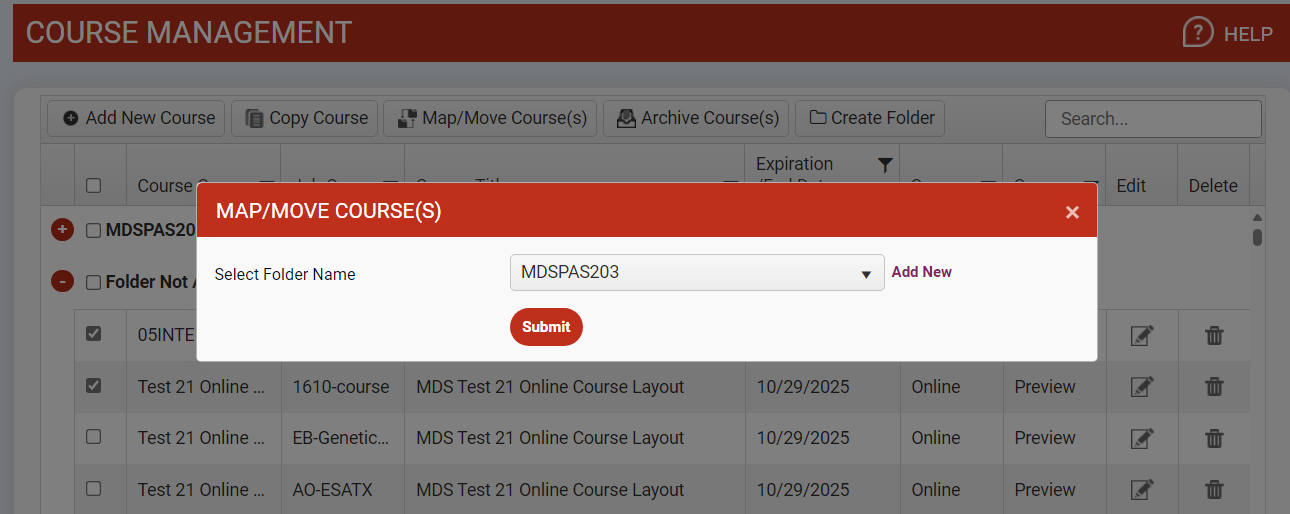1290x514 pixels.
Task: Close the Map/Move Course(s) dialog
Action: (x=1072, y=212)
